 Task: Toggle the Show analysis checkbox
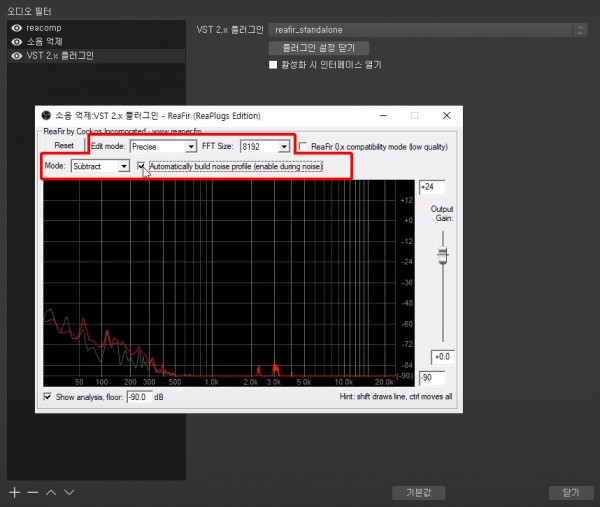[x=48, y=397]
